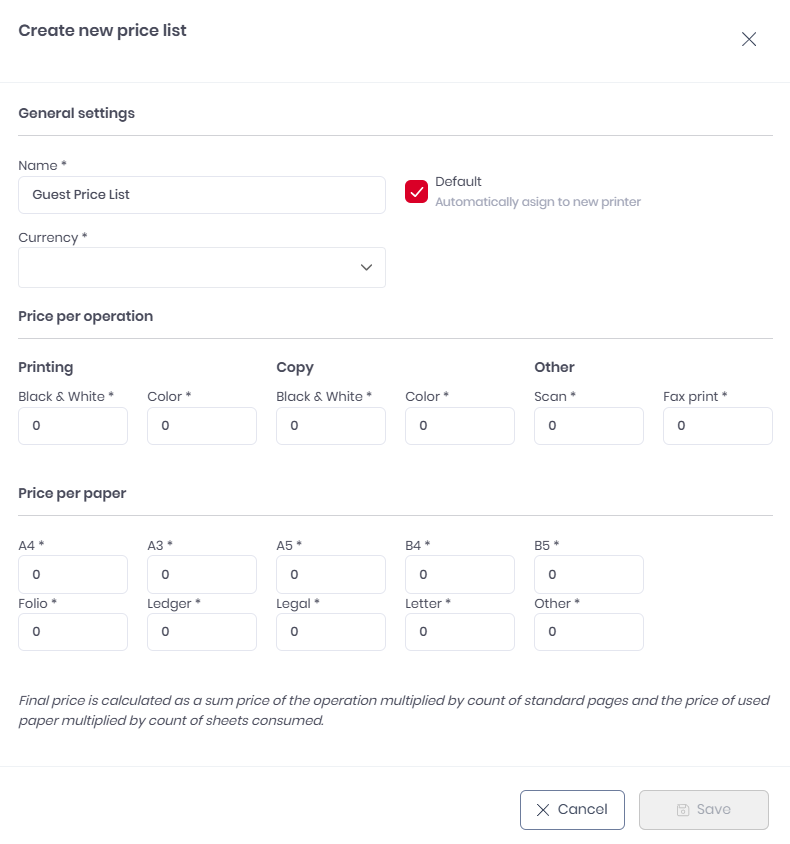
Task: Click the Cancel button
Action: pyautogui.click(x=572, y=810)
